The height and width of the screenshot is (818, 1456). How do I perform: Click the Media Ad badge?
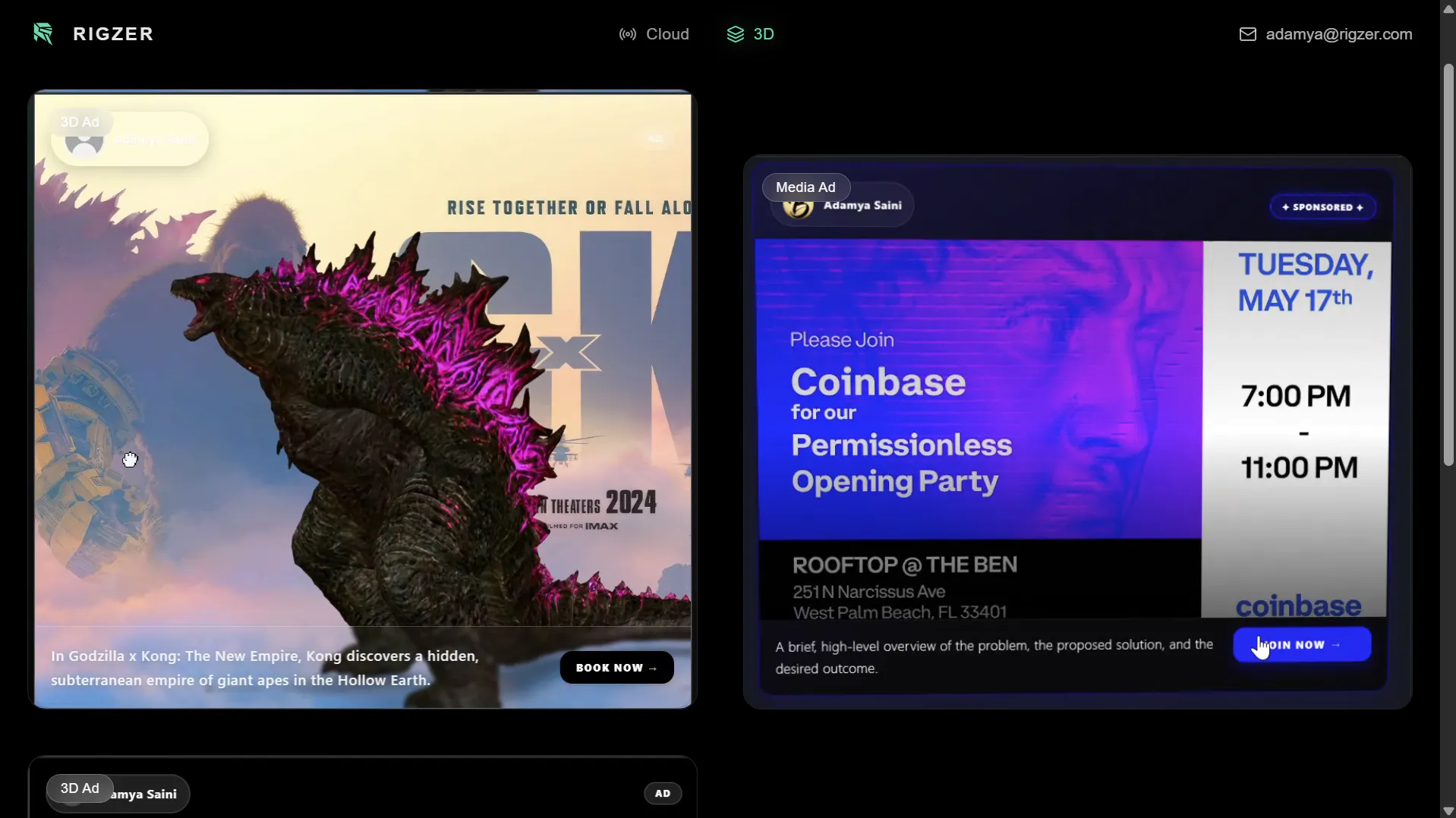point(805,187)
